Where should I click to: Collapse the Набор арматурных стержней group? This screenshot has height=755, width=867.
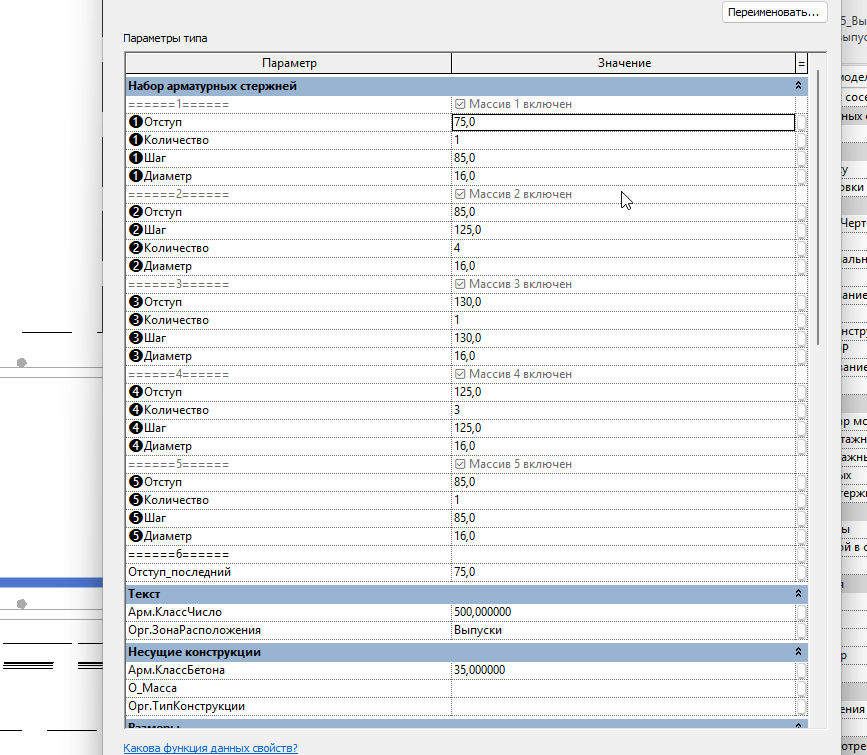click(798, 86)
